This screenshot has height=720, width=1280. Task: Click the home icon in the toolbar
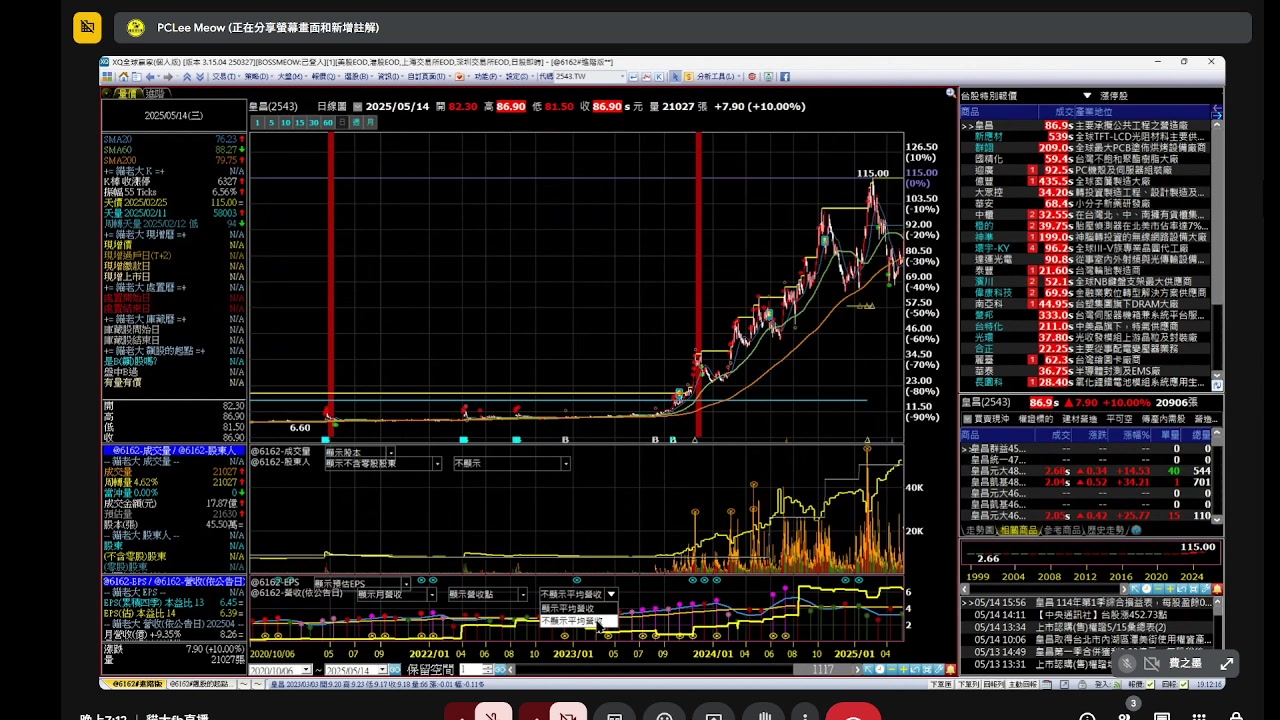[123, 76]
